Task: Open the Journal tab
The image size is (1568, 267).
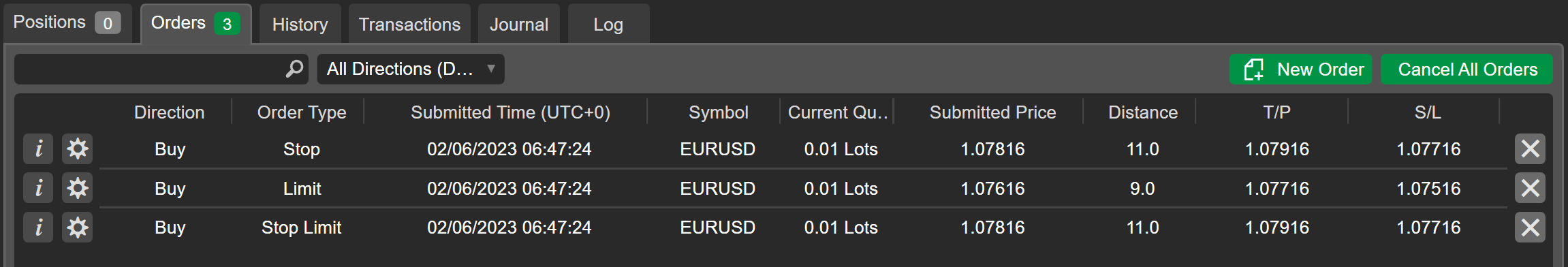Action: [x=519, y=25]
